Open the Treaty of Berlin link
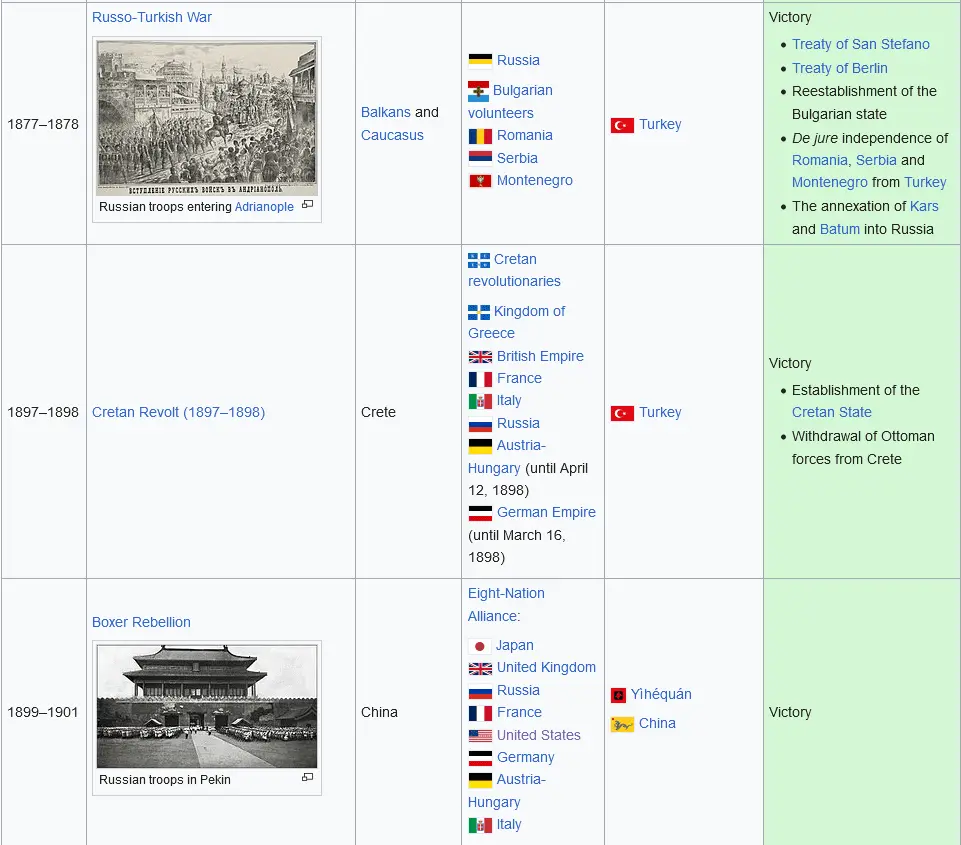The height and width of the screenshot is (845, 961). coord(840,68)
